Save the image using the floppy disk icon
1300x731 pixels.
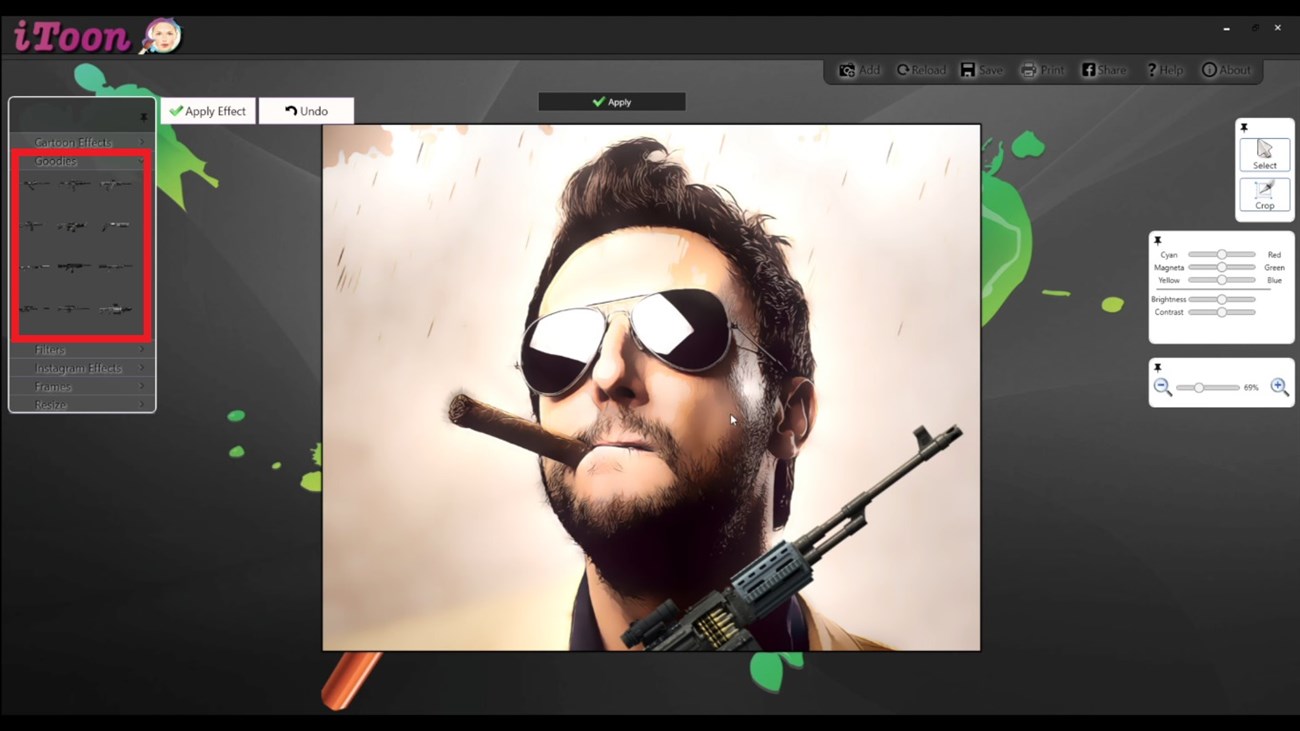981,70
